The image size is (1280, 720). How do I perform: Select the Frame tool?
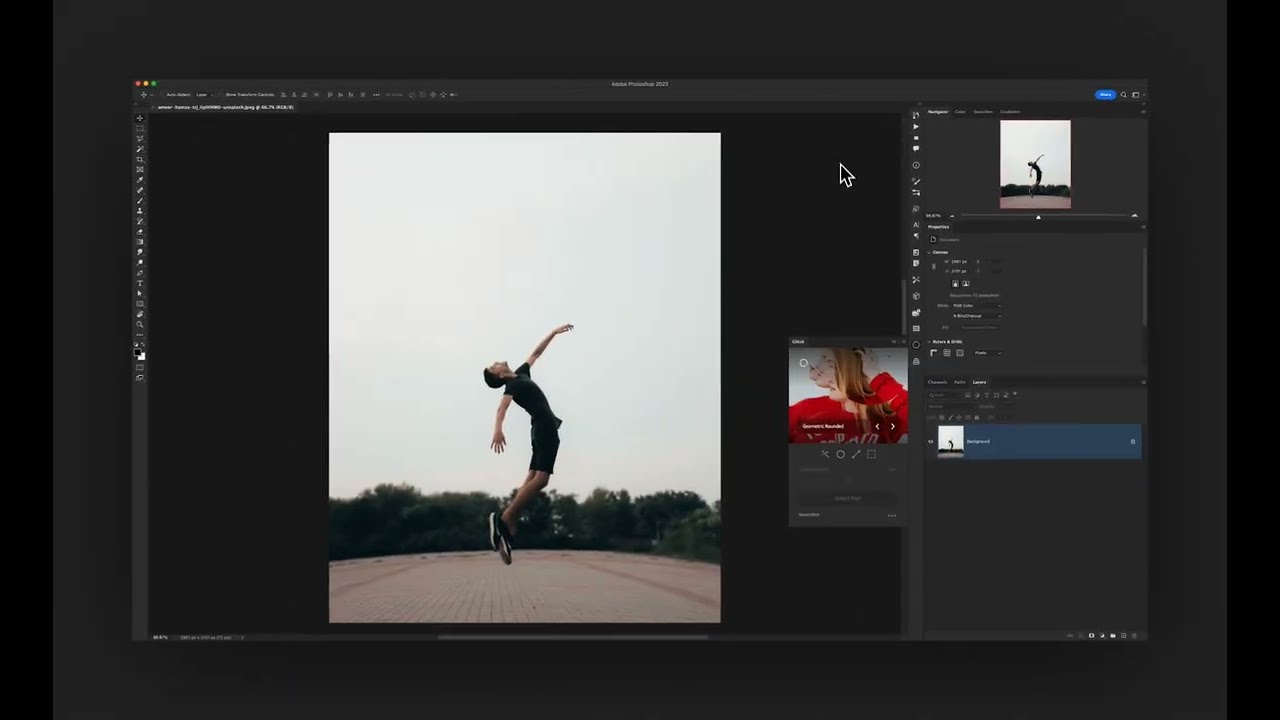[x=139, y=169]
